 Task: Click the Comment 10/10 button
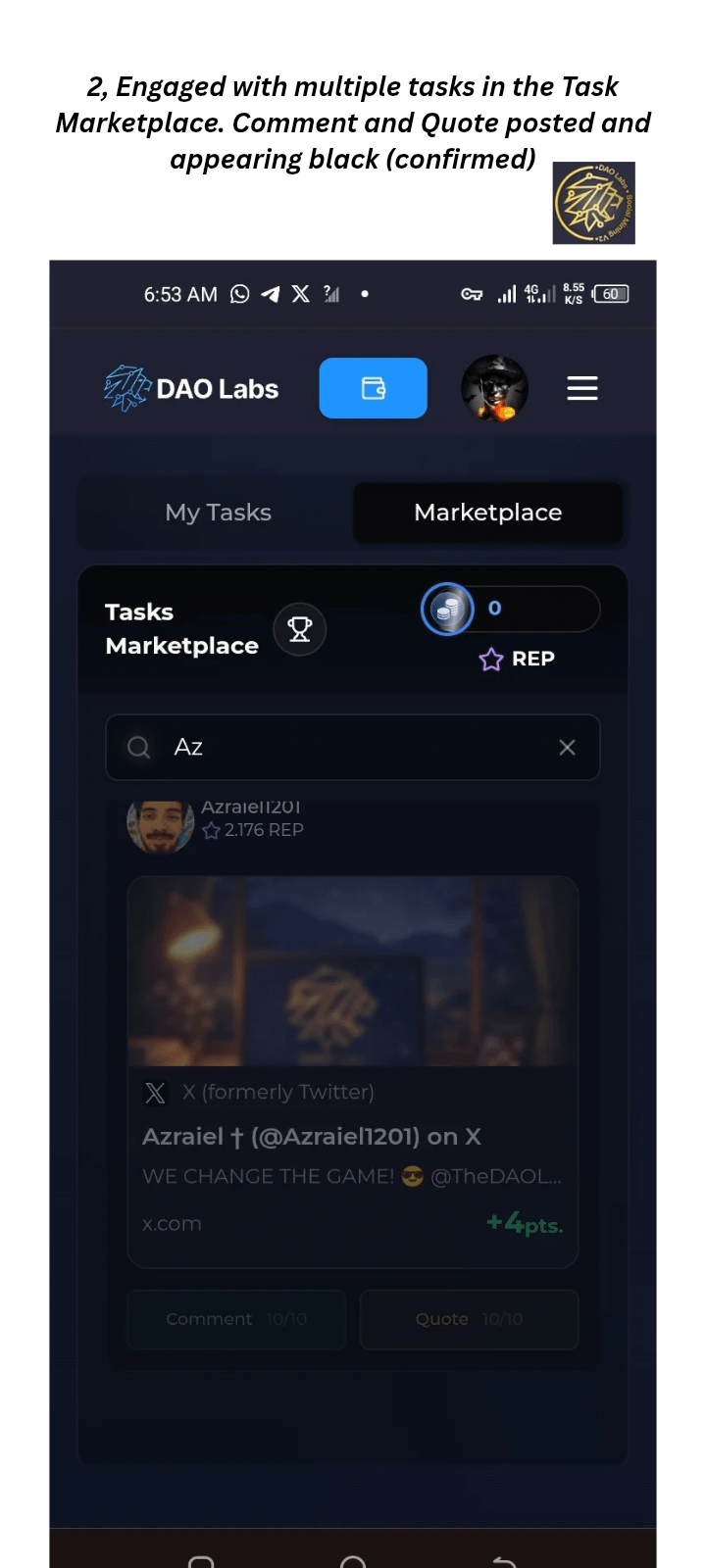[236, 1319]
